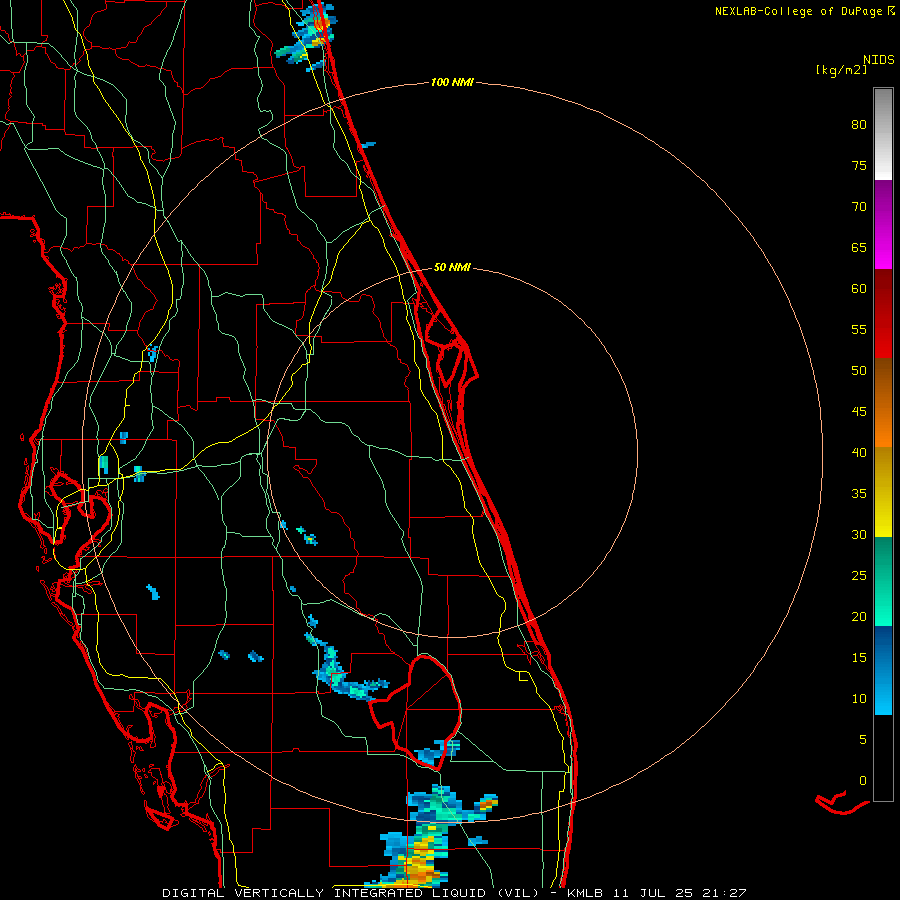Click the Lake Okeechobee outline on the map
The image size is (900, 900).
(x=415, y=712)
